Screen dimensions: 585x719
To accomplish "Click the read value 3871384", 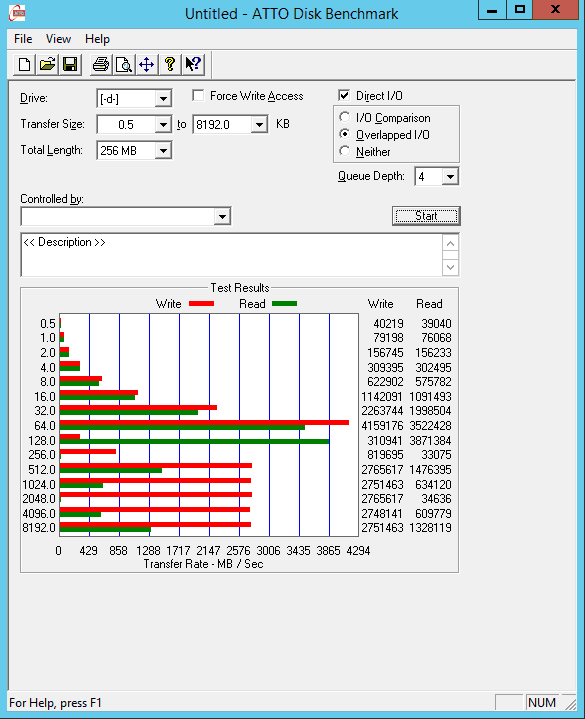I will [x=430, y=441].
